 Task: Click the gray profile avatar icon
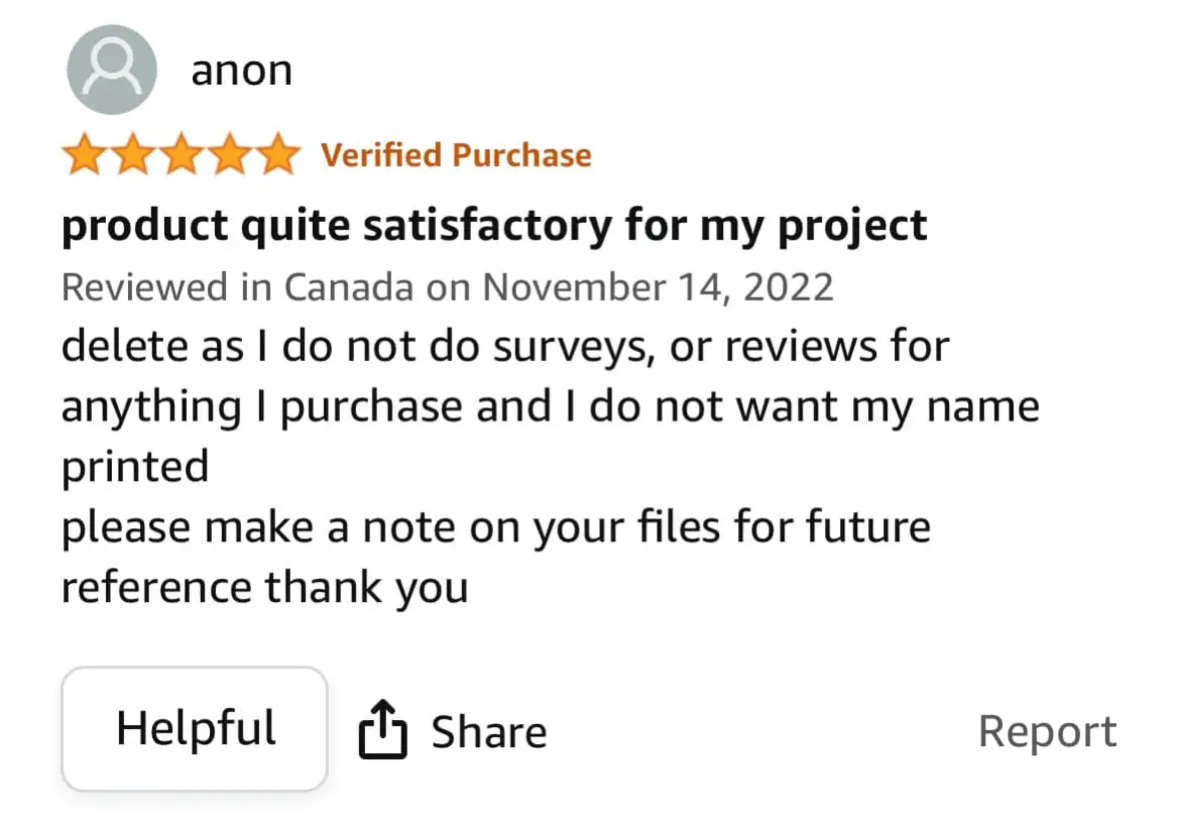coord(112,69)
